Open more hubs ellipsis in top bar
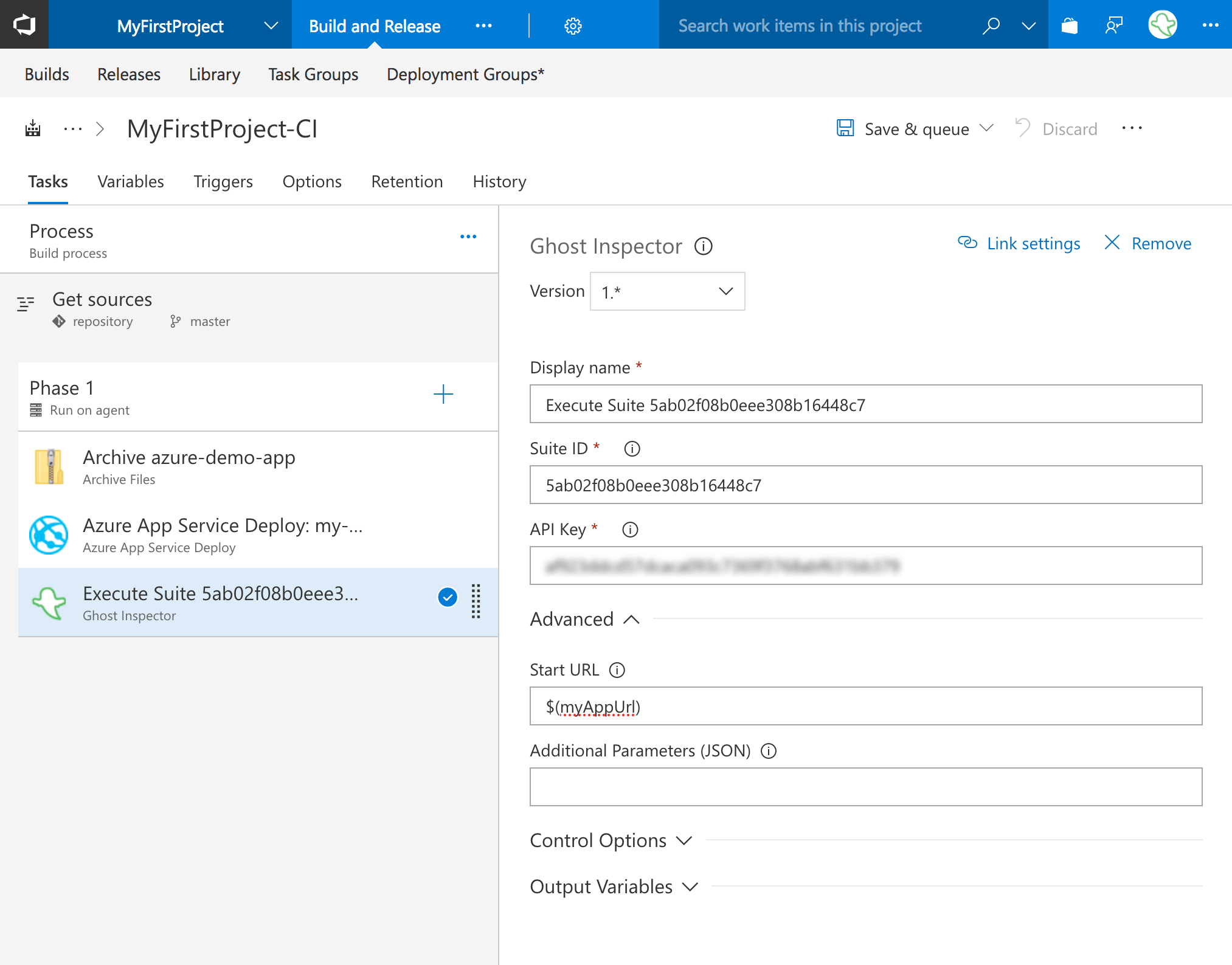 click(483, 26)
